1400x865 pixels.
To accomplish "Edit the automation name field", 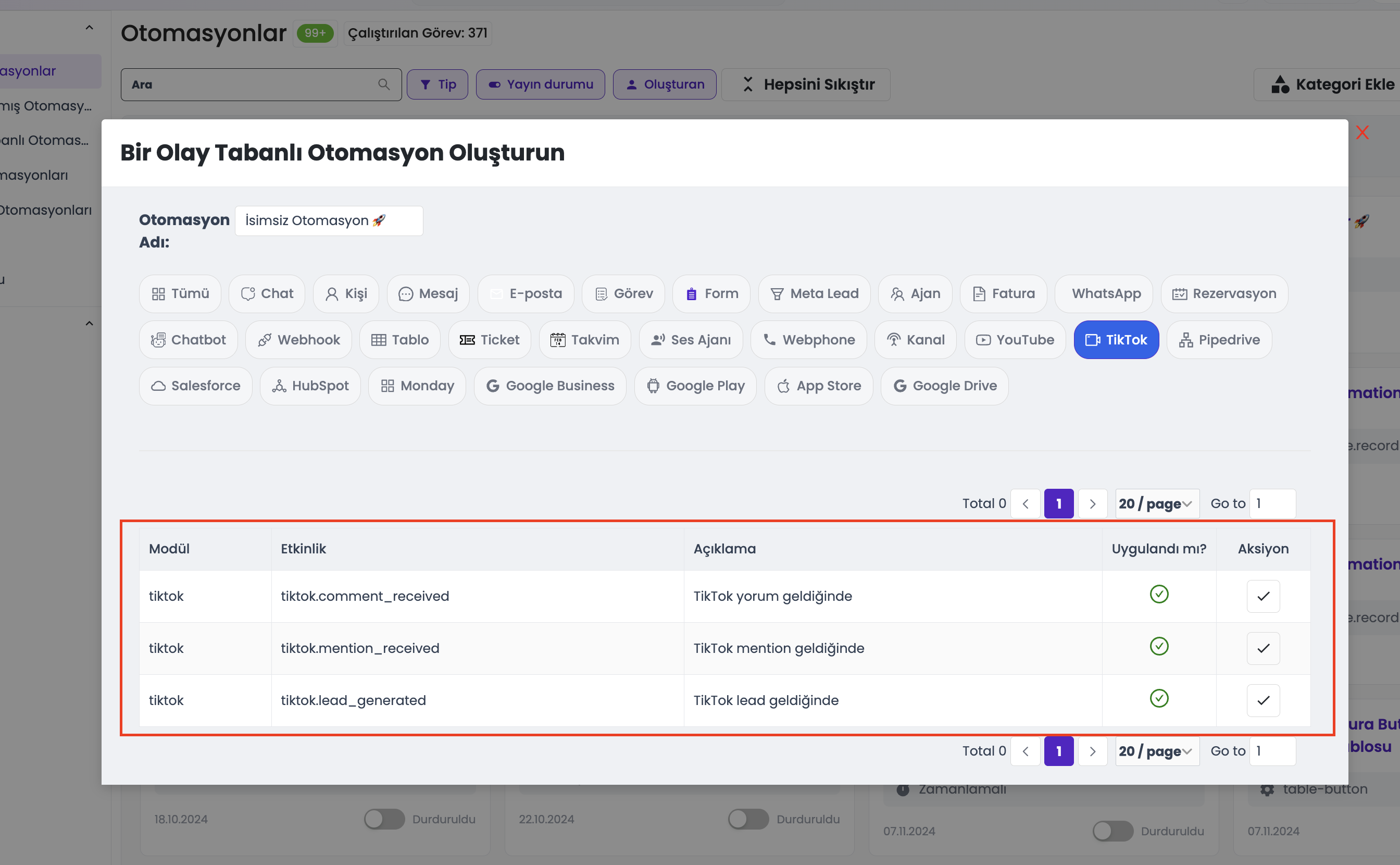I will tap(329, 221).
